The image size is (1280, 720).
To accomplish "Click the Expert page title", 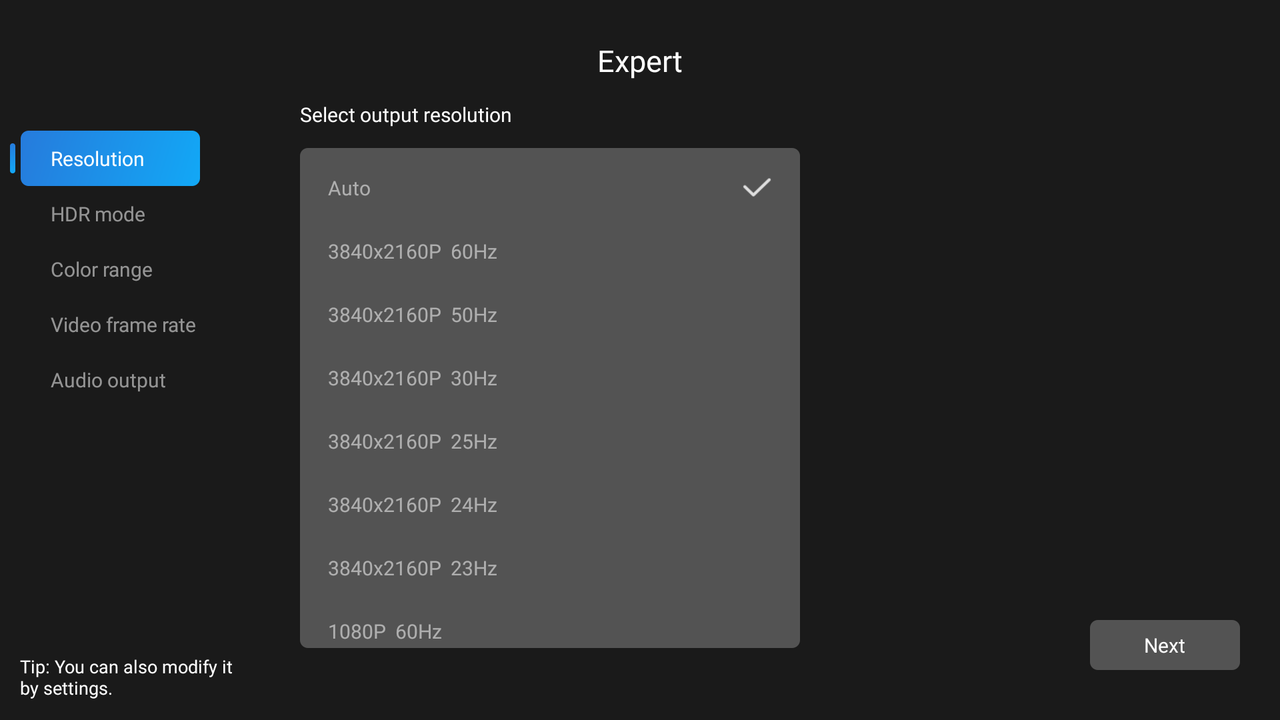I will [640, 62].
